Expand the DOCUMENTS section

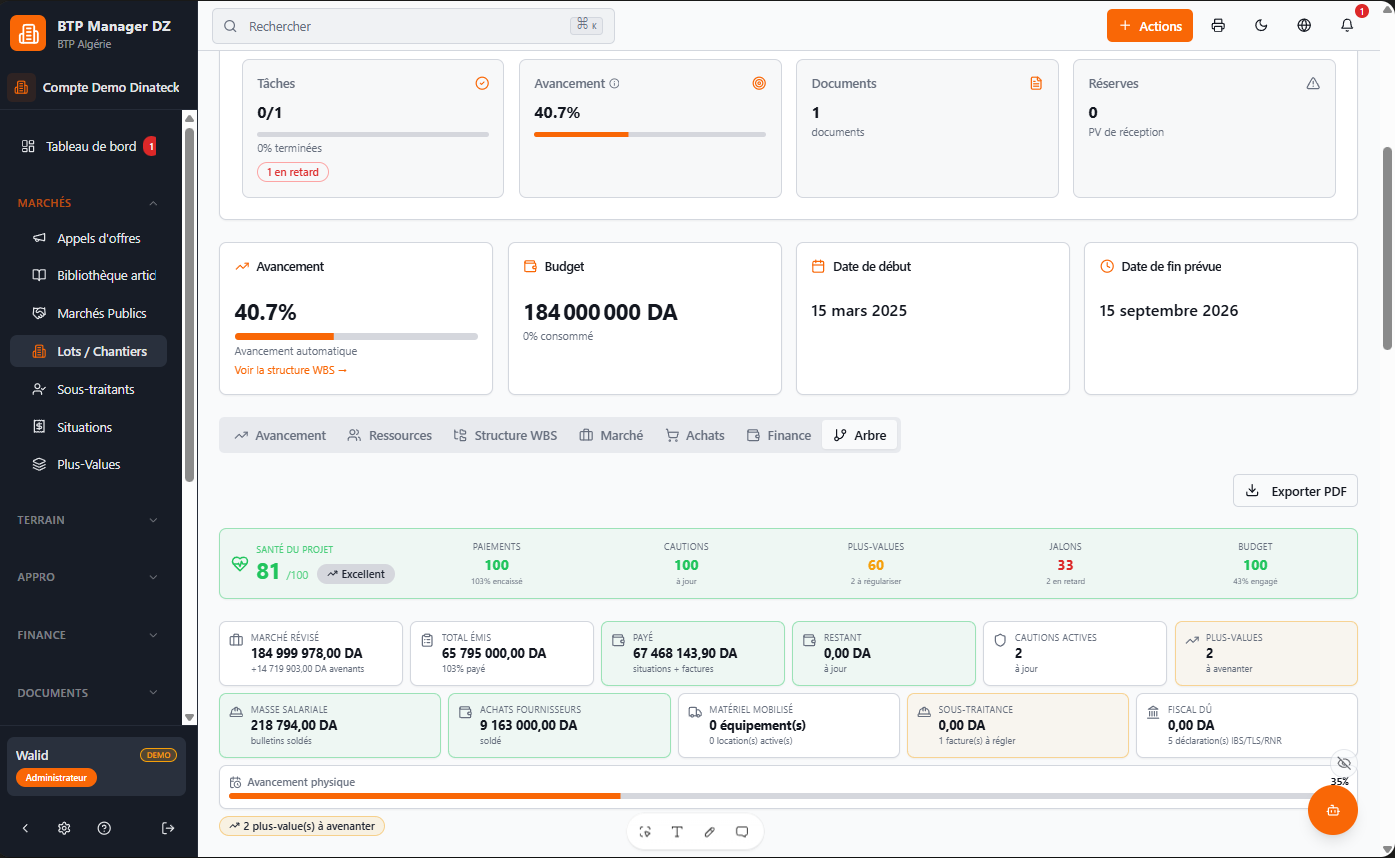[x=88, y=693]
